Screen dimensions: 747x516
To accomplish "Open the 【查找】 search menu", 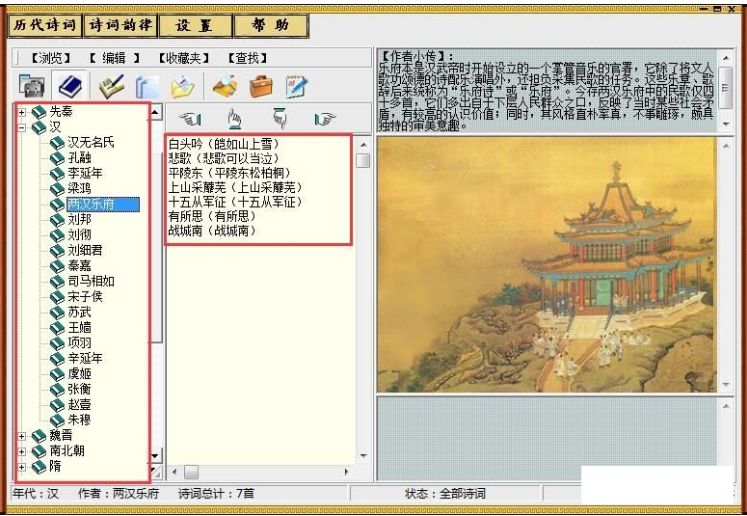I will 248,58.
